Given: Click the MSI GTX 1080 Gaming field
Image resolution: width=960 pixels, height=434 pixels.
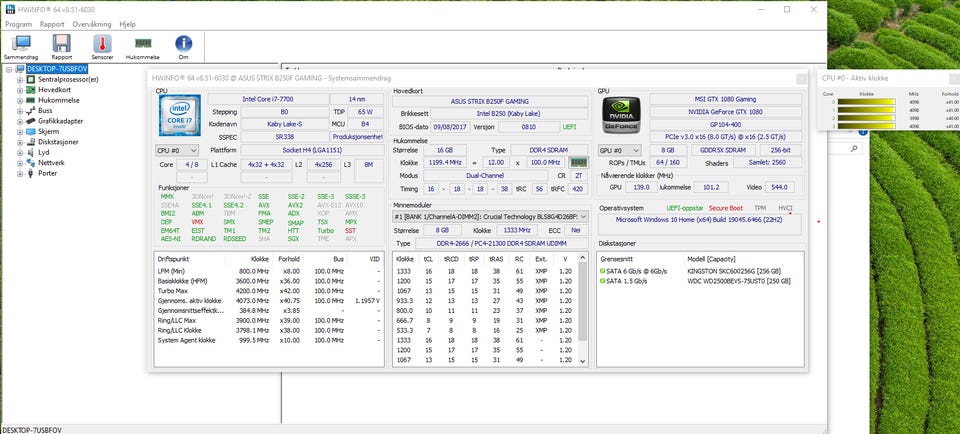Looking at the screenshot, I should pyautogui.click(x=726, y=99).
